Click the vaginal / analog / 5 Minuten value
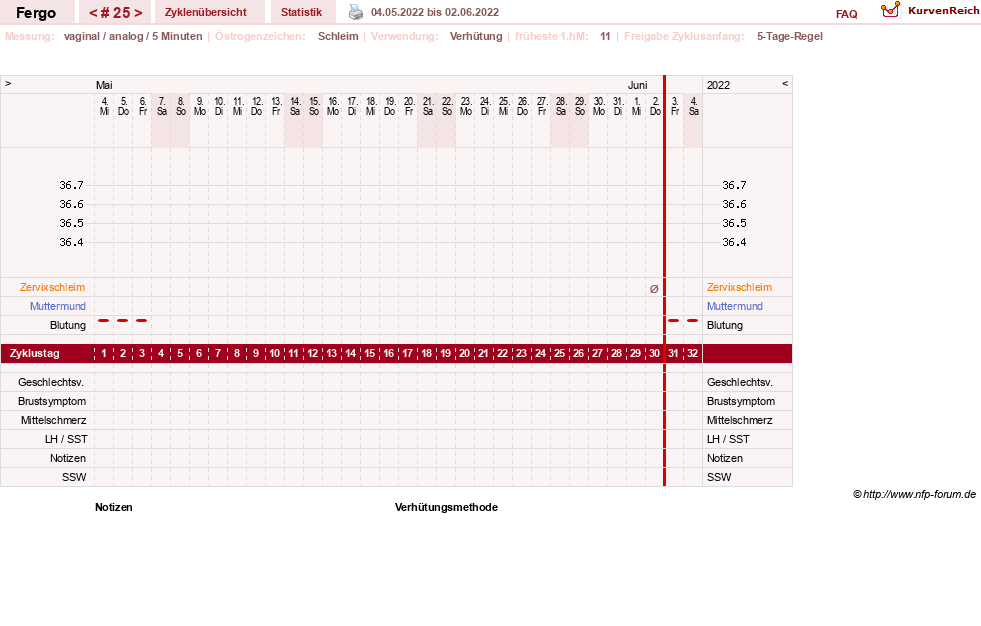981x626 pixels. (133, 36)
